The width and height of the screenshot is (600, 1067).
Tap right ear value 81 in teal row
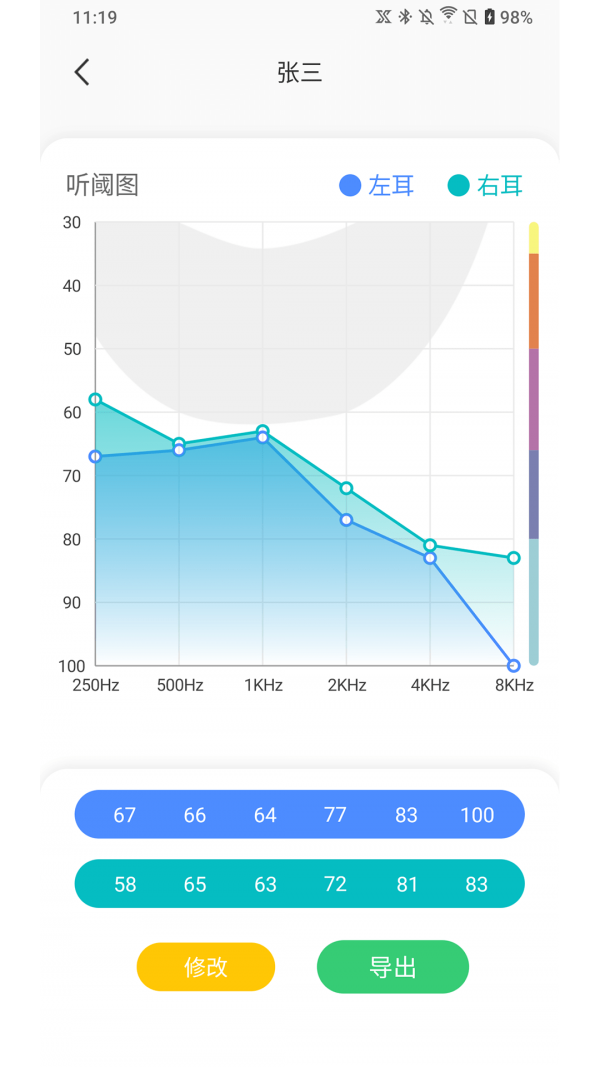pos(406,884)
